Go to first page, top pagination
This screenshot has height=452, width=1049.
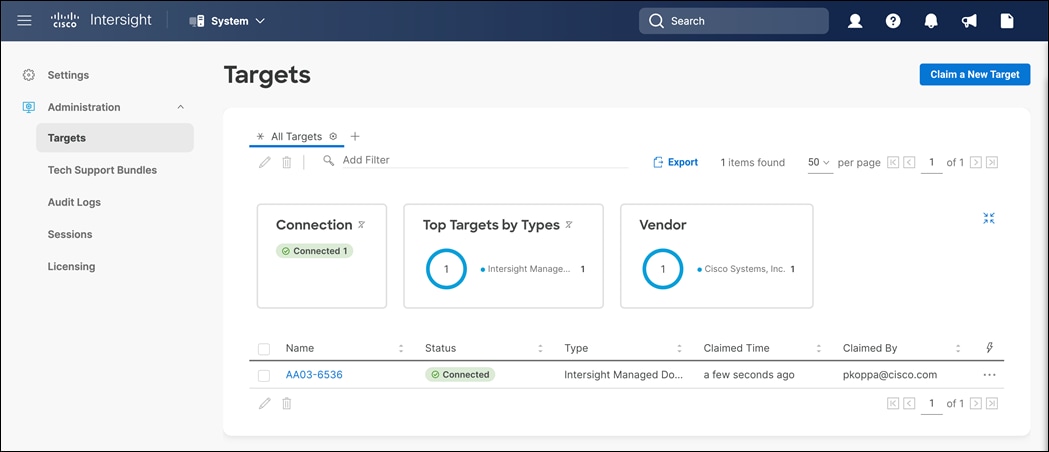(892, 162)
